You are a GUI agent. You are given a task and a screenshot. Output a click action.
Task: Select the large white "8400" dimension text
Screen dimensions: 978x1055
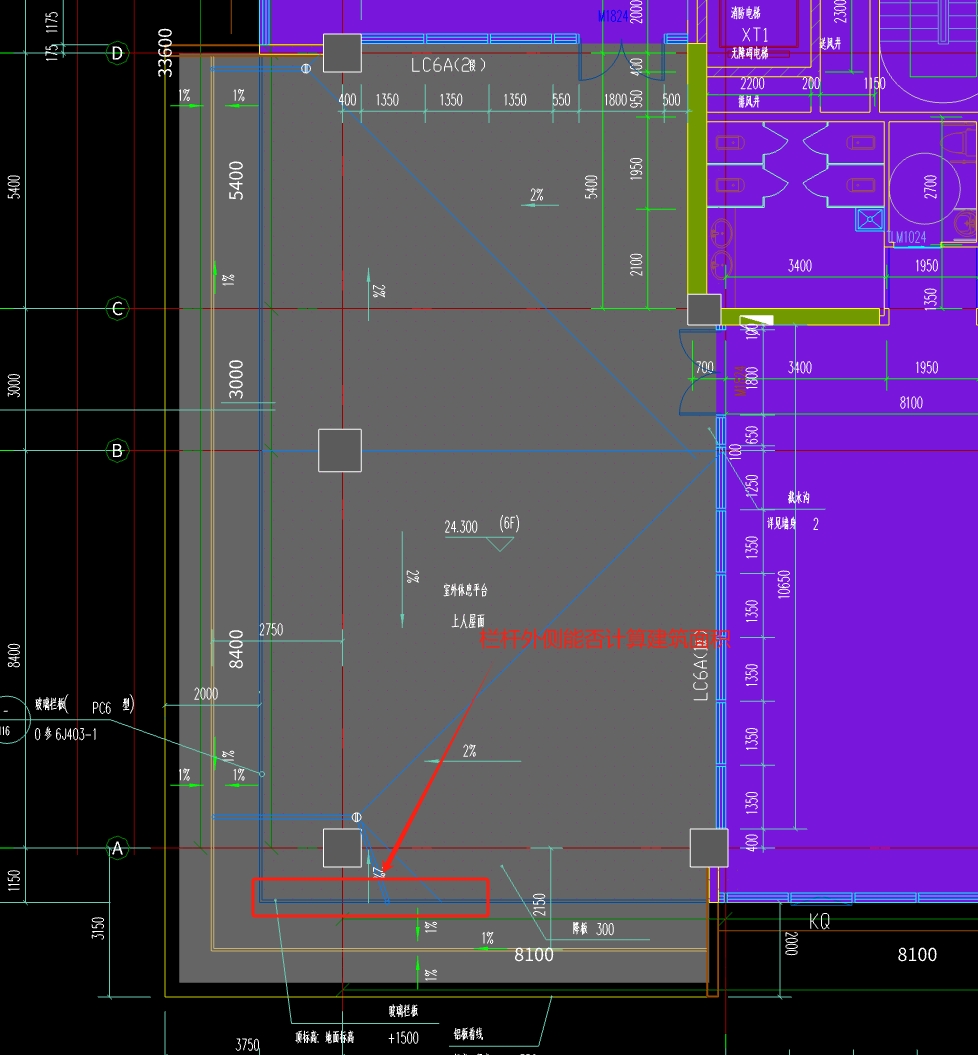[x=235, y=649]
